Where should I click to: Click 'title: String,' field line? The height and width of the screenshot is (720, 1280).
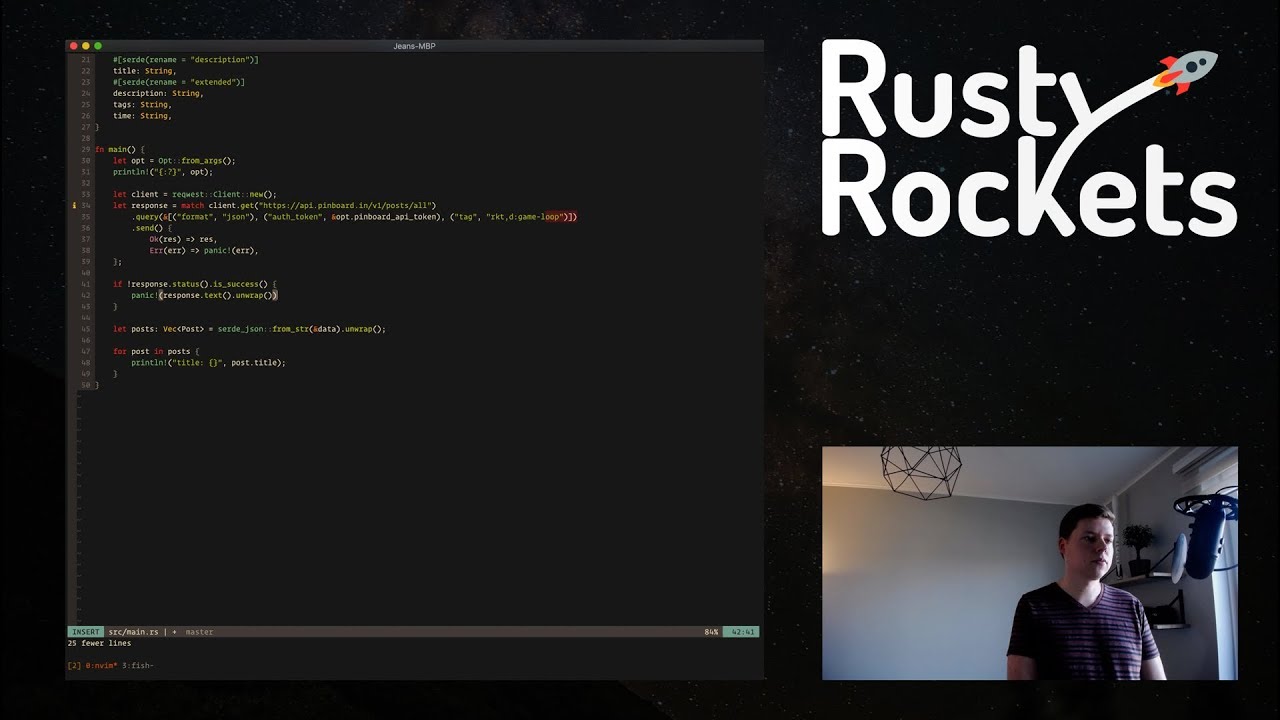tap(145, 71)
